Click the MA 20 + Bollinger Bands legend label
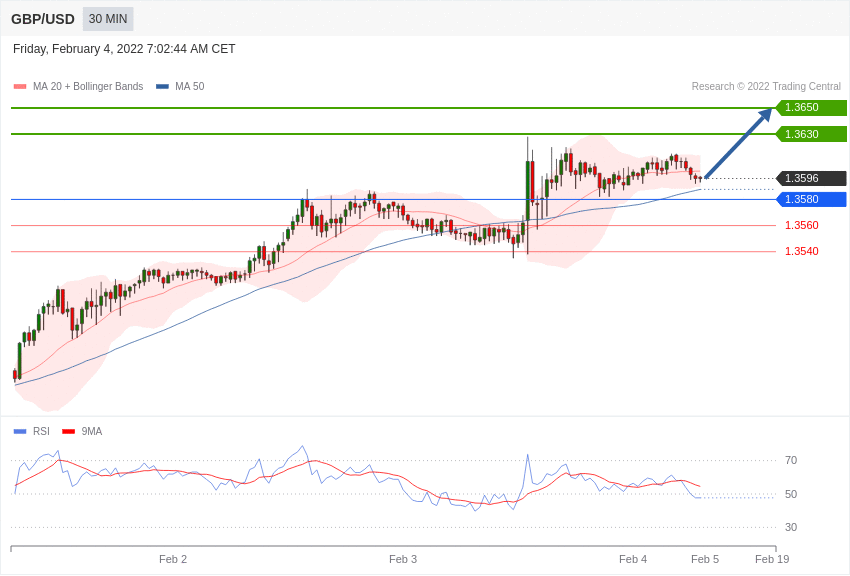 click(88, 86)
